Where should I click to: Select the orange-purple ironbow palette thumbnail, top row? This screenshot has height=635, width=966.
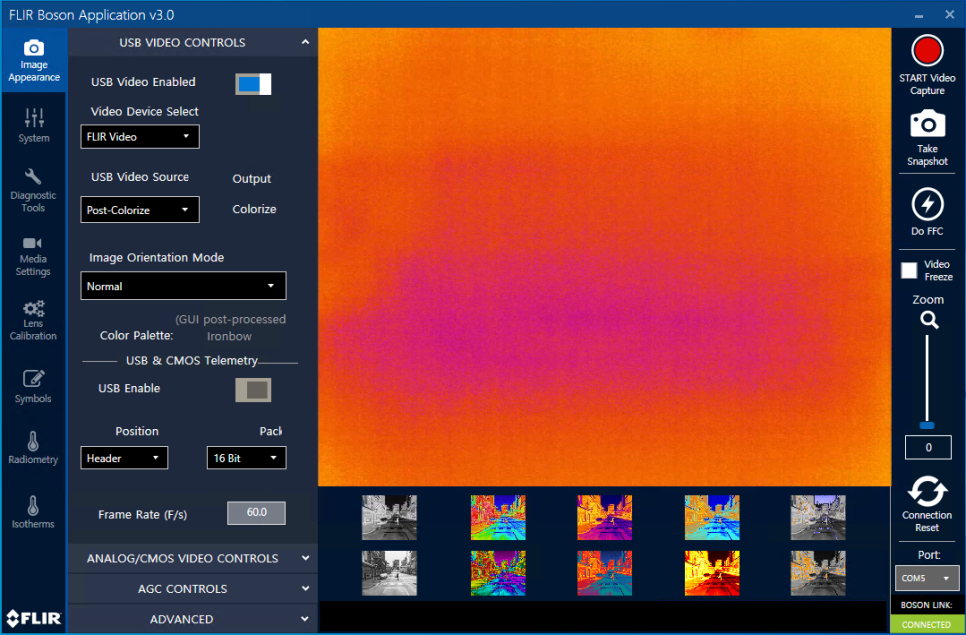pyautogui.click(x=604, y=517)
